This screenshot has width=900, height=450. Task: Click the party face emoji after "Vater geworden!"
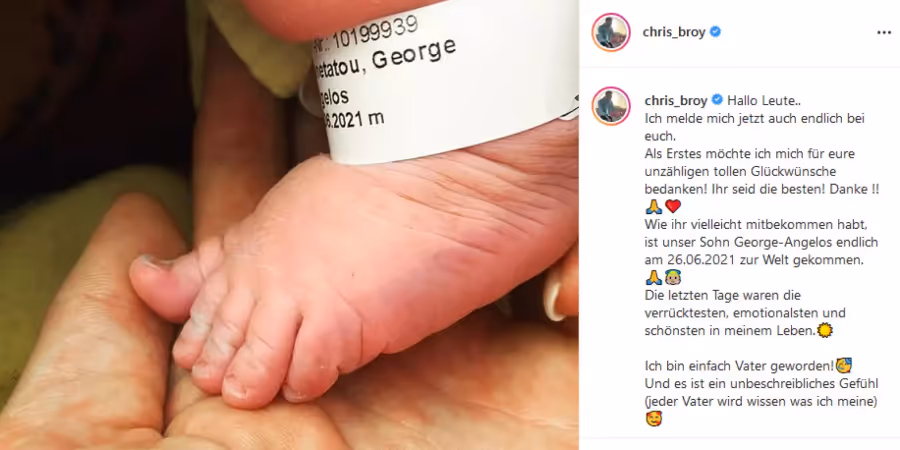[x=844, y=366]
